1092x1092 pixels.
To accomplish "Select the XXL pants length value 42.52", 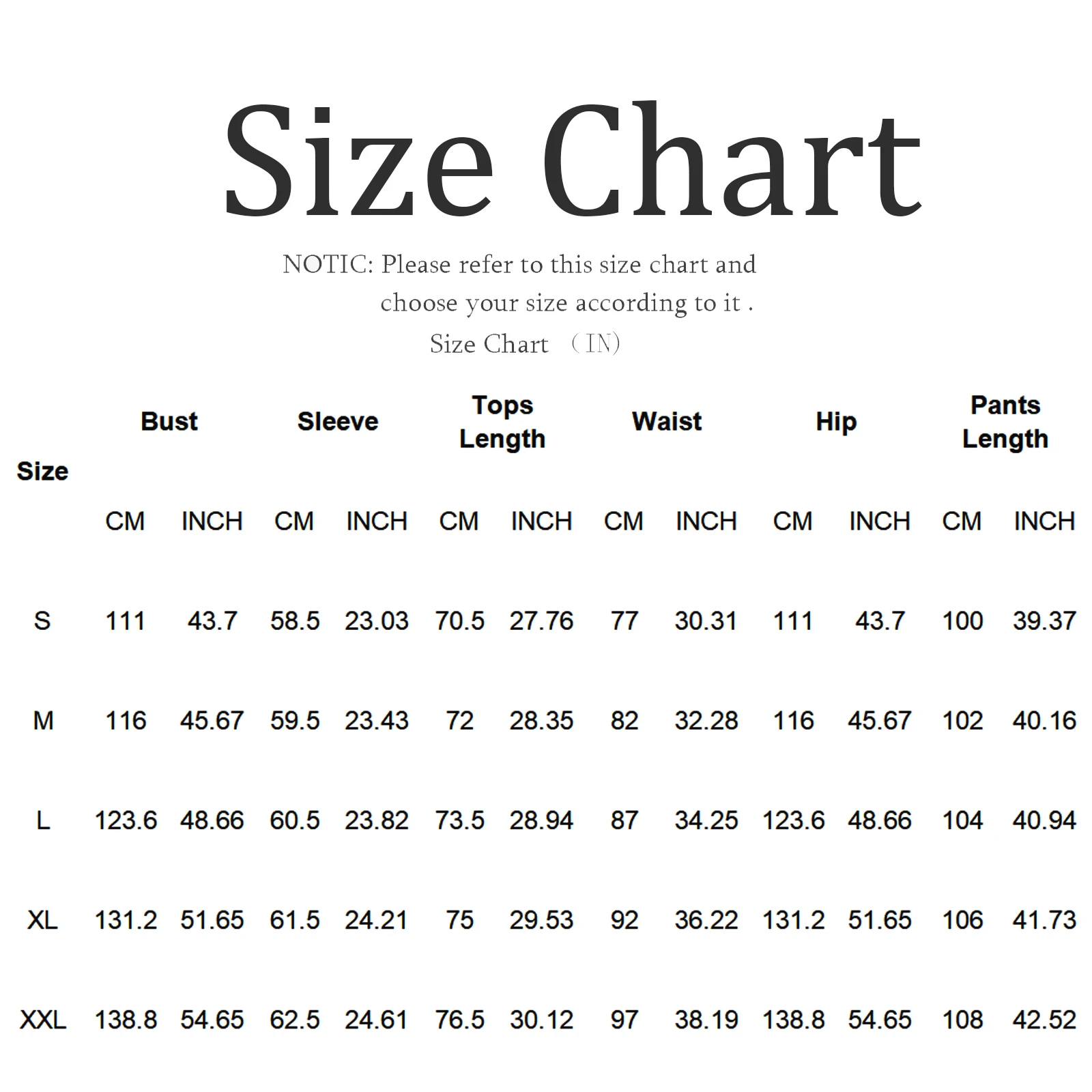I will pyautogui.click(x=1044, y=1020).
